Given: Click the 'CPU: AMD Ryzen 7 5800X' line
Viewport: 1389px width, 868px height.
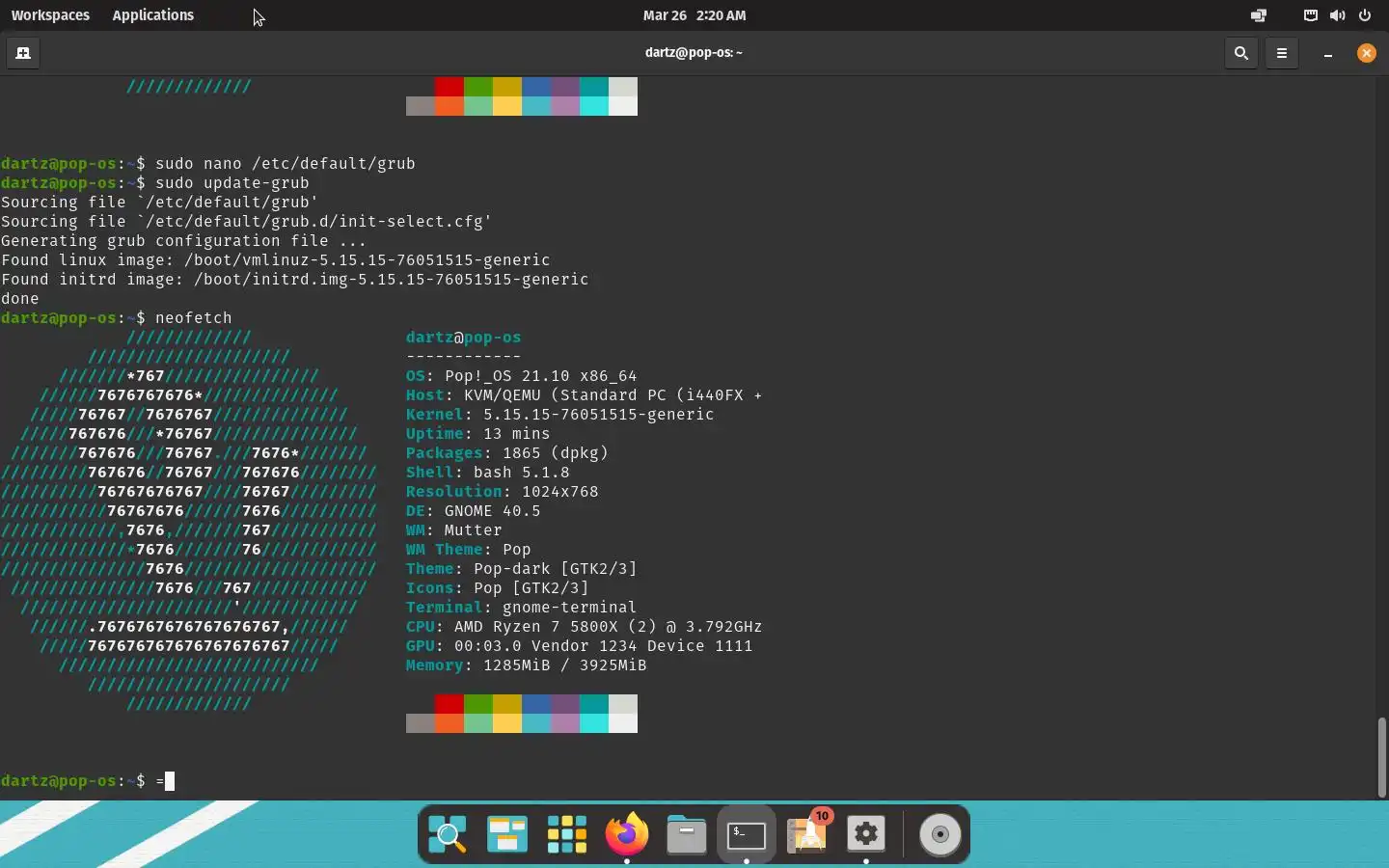Looking at the screenshot, I should pyautogui.click(x=585, y=627).
